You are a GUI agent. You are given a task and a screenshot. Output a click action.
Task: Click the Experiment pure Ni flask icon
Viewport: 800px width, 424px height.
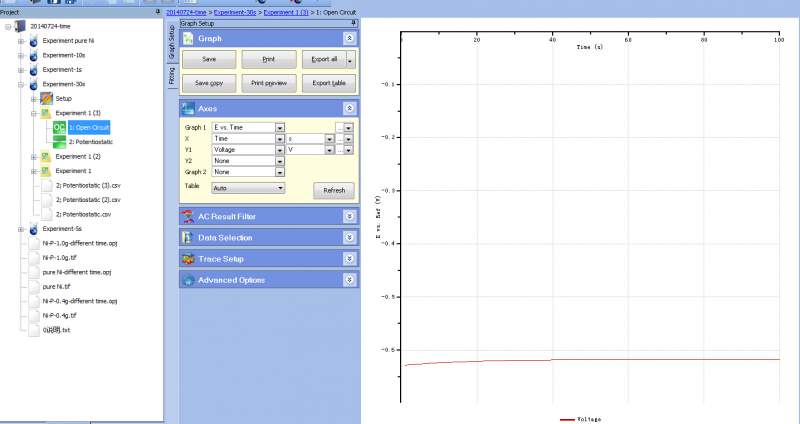pos(34,41)
